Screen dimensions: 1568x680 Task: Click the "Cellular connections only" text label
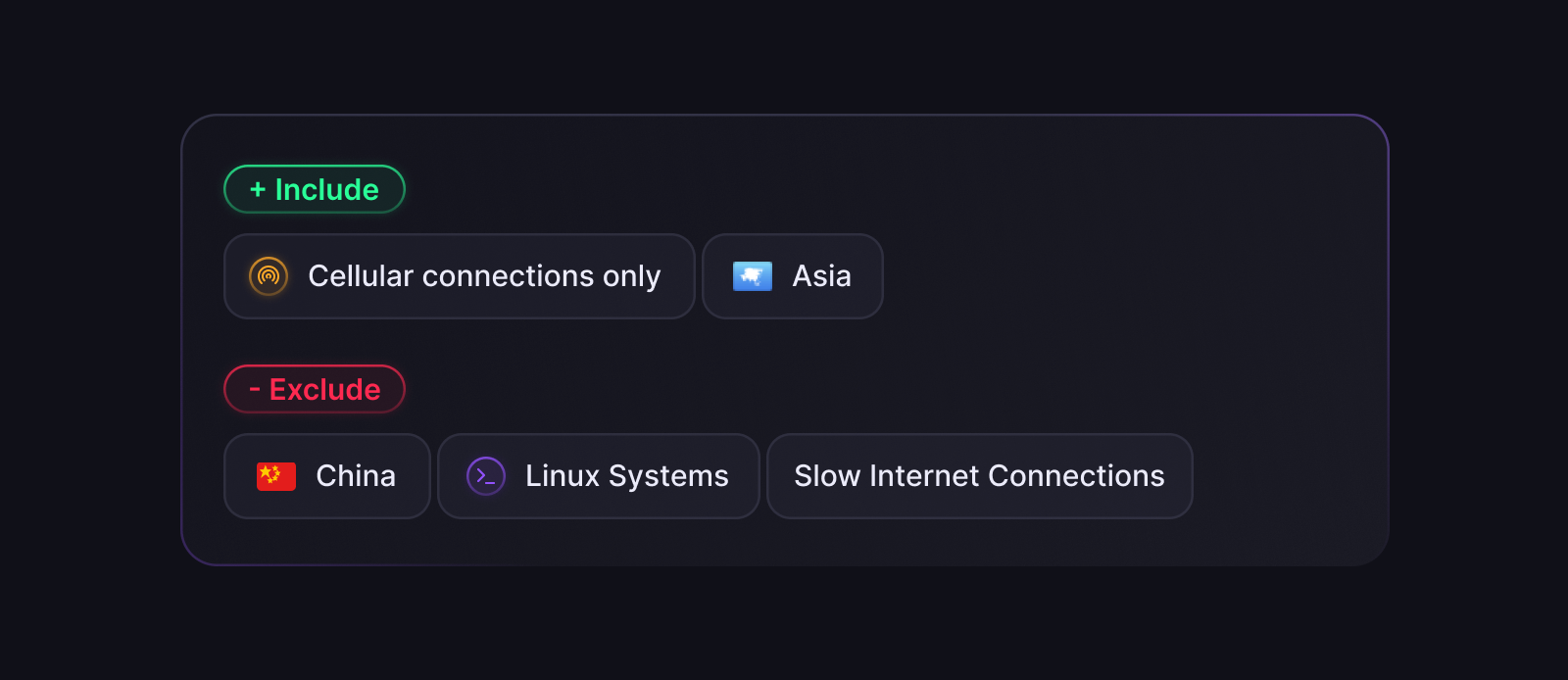click(484, 276)
